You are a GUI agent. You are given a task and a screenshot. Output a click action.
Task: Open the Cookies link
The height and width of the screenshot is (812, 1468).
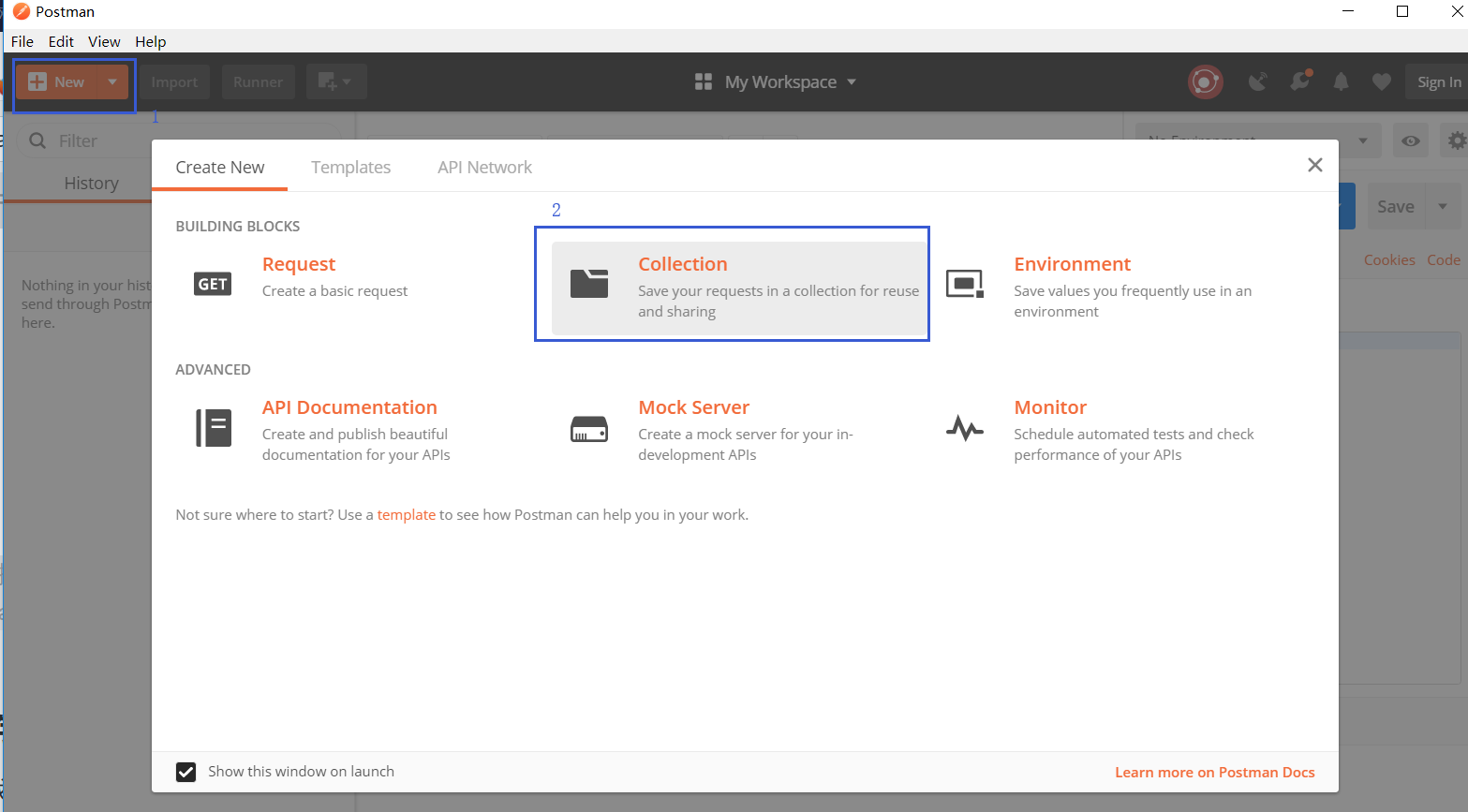click(1389, 260)
